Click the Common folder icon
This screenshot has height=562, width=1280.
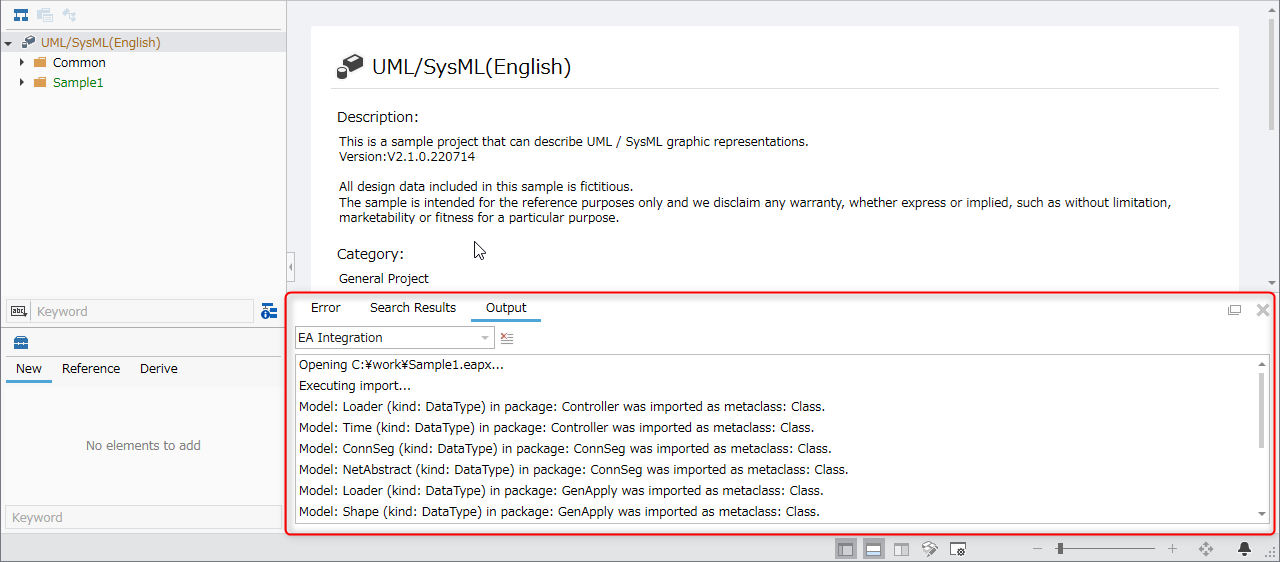[x=40, y=62]
